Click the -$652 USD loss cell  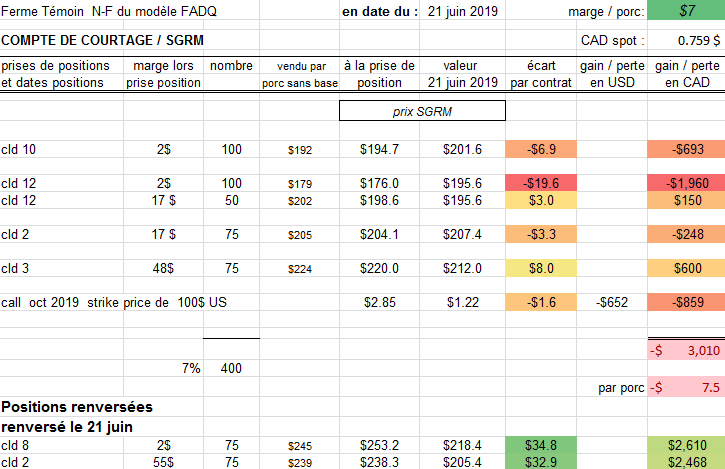[611, 302]
